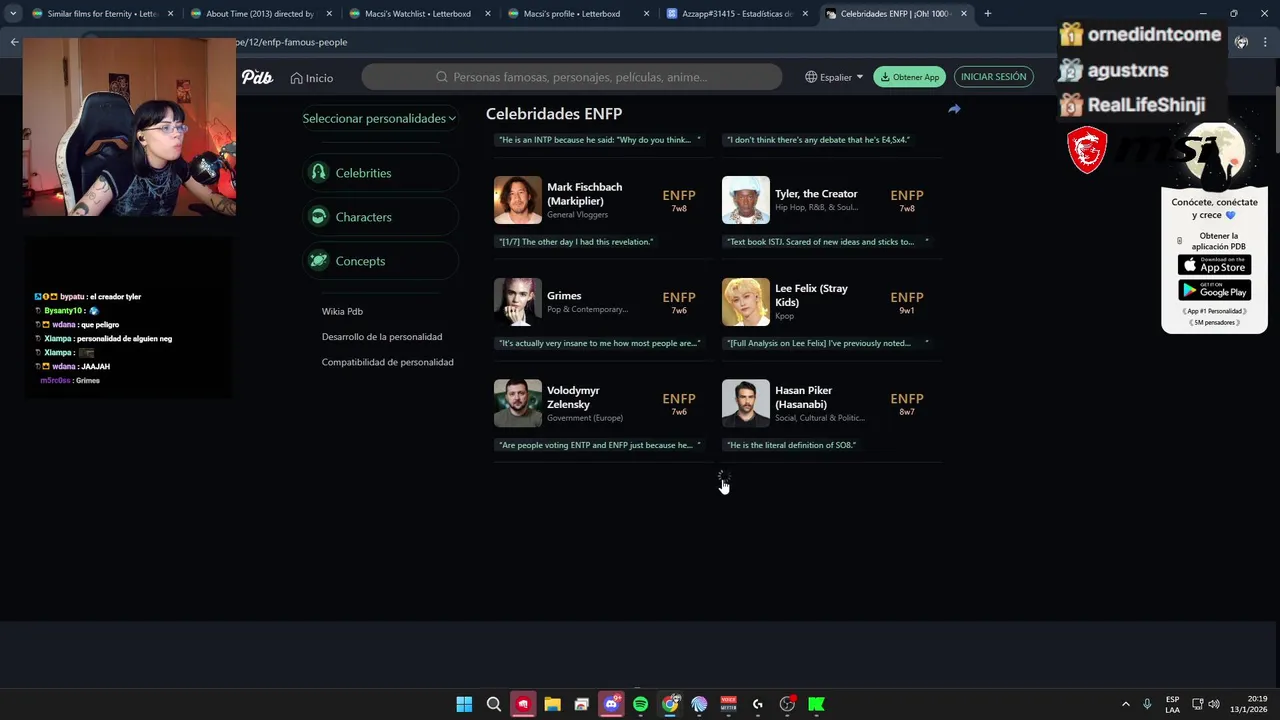This screenshot has width=1280, height=720.
Task: Open comment "He is the literal definition of SO8."
Action: pos(791,445)
